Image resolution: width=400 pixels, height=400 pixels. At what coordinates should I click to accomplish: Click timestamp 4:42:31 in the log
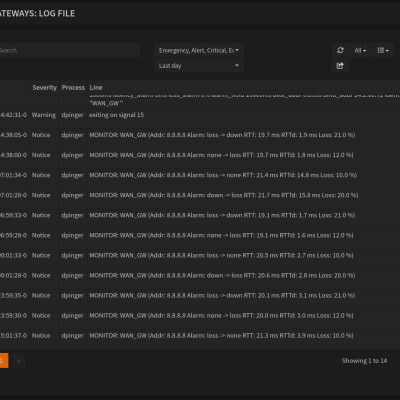click(13, 115)
